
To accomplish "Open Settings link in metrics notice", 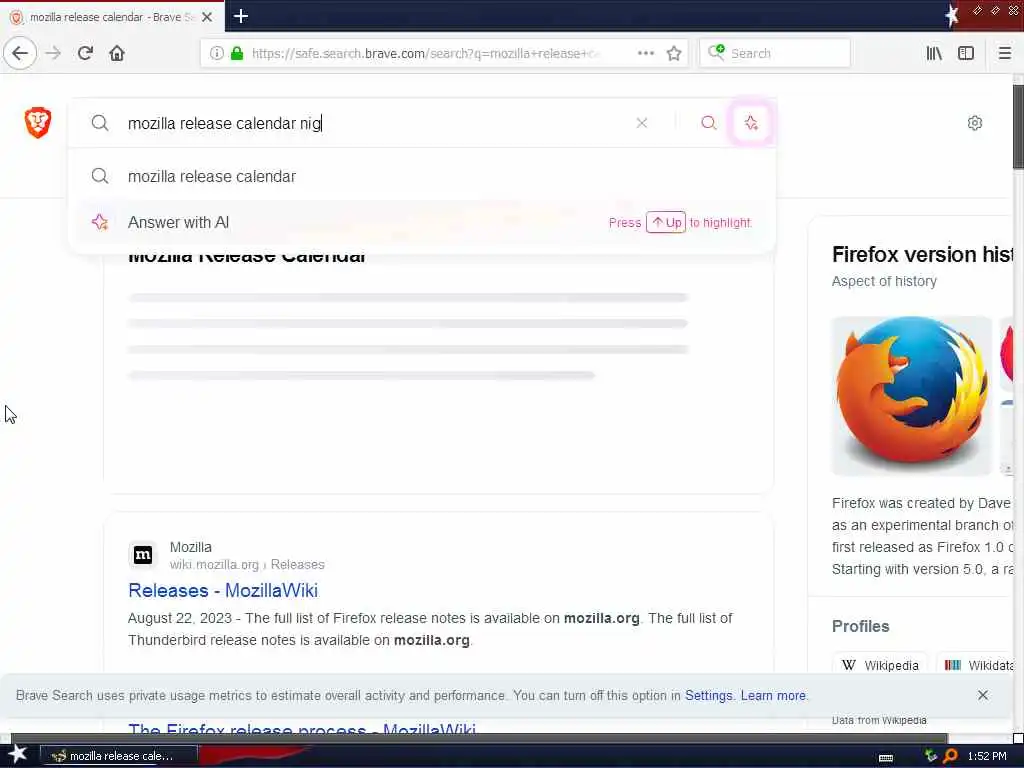I will [x=709, y=696].
